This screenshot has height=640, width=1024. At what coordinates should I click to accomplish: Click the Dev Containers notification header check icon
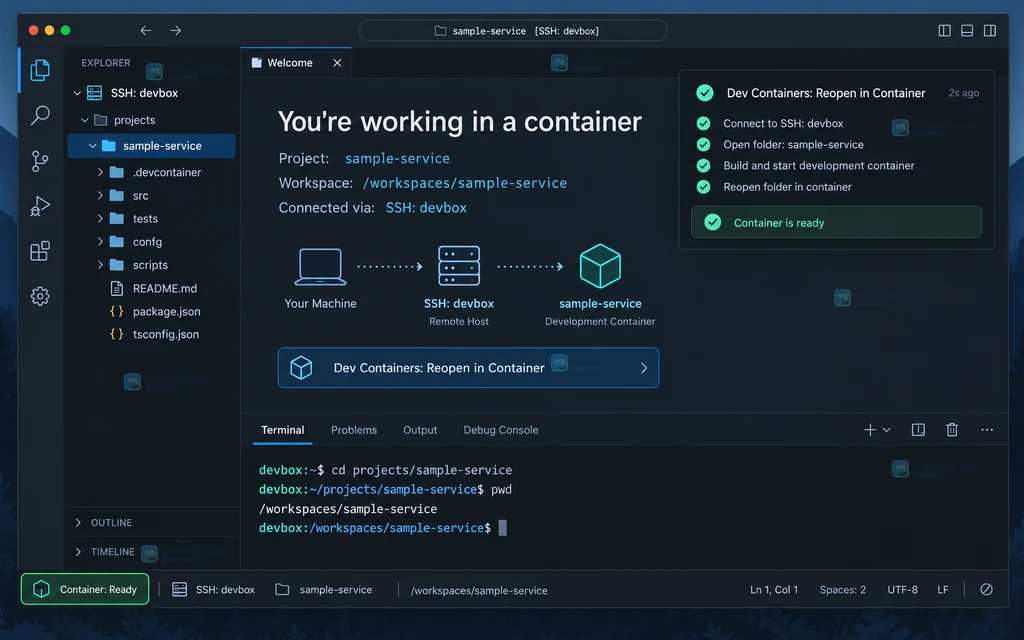pos(705,93)
